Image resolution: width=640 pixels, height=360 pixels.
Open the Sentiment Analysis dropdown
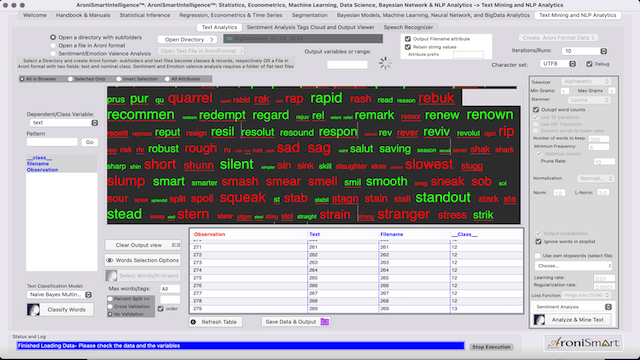point(573,307)
